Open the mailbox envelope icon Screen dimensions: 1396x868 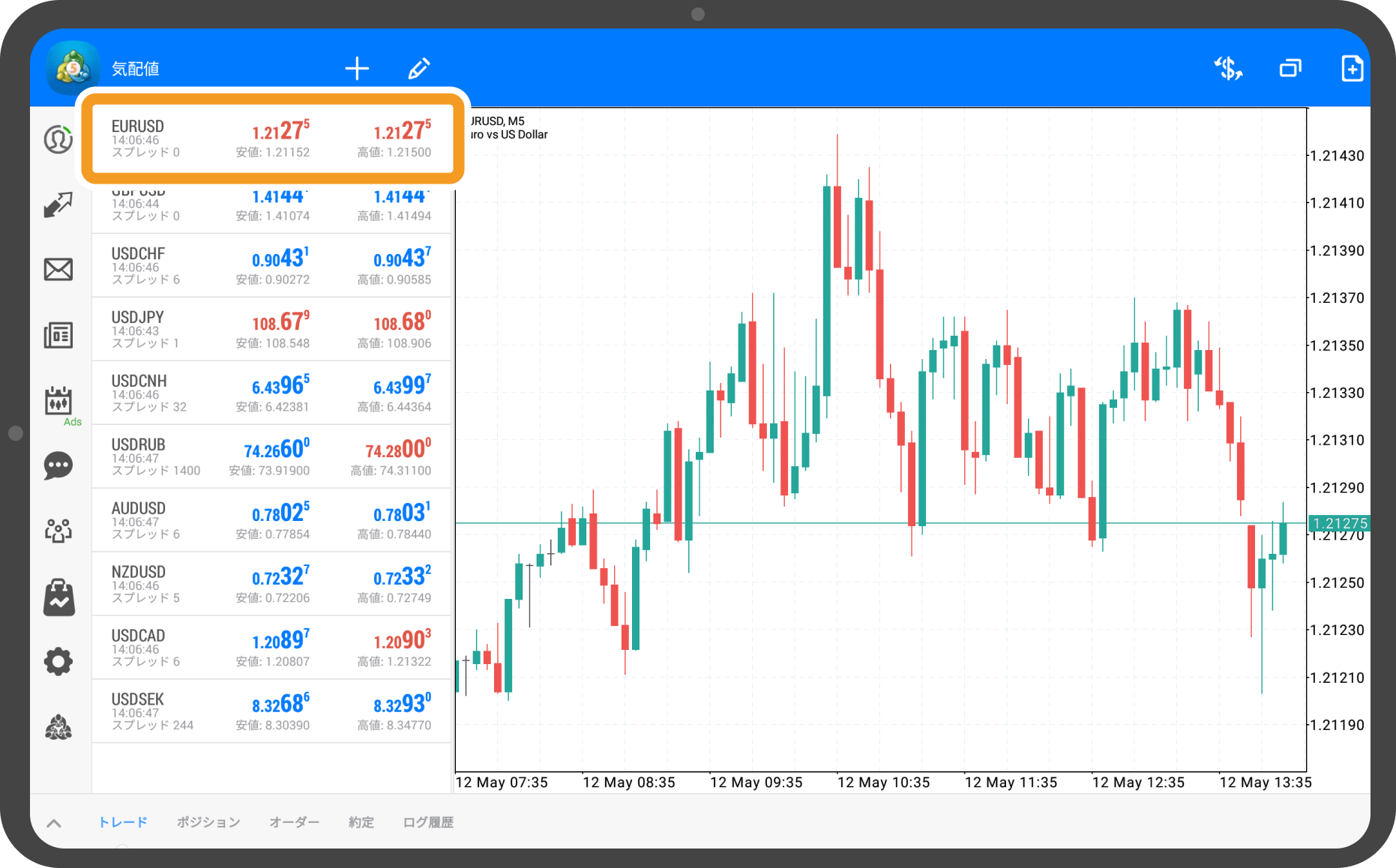(x=58, y=269)
